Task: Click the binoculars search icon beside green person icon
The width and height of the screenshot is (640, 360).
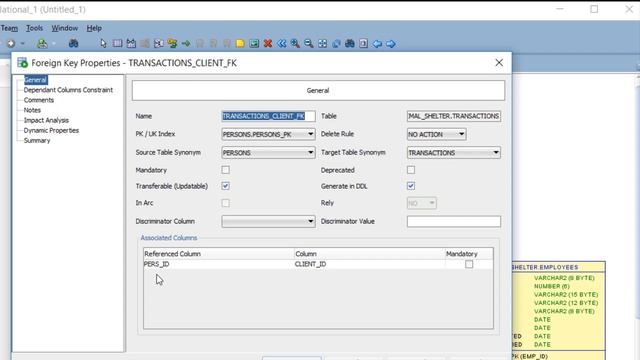Action: [x=73, y=43]
